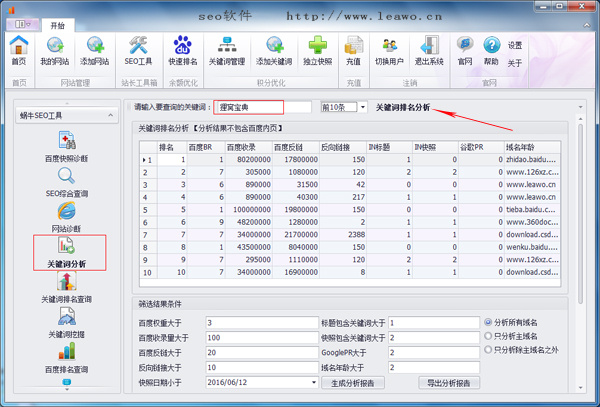This screenshot has height=407, width=600.
Task: Open 网站诊断 sidebar tool
Action: tap(67, 217)
